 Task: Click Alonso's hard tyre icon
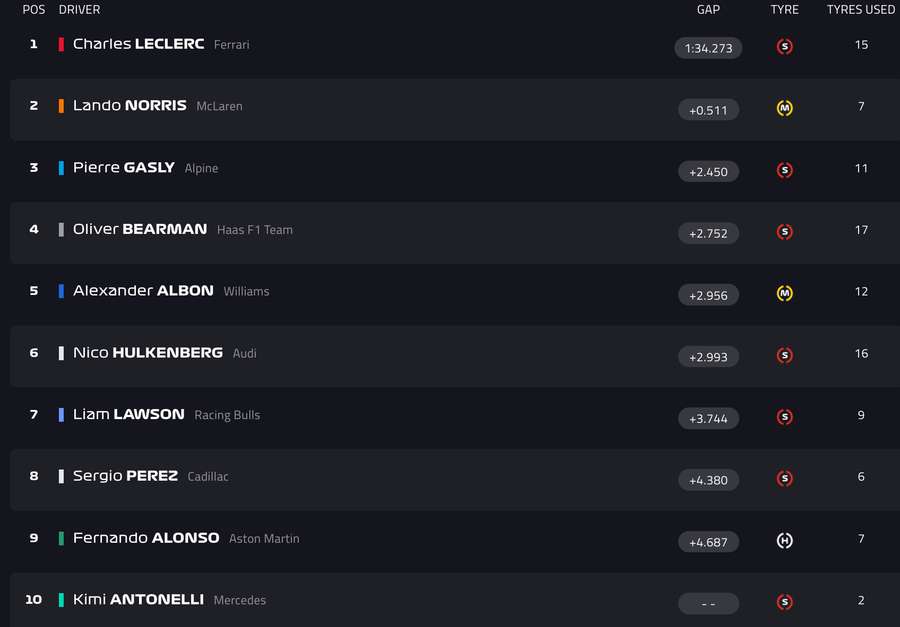coord(785,541)
